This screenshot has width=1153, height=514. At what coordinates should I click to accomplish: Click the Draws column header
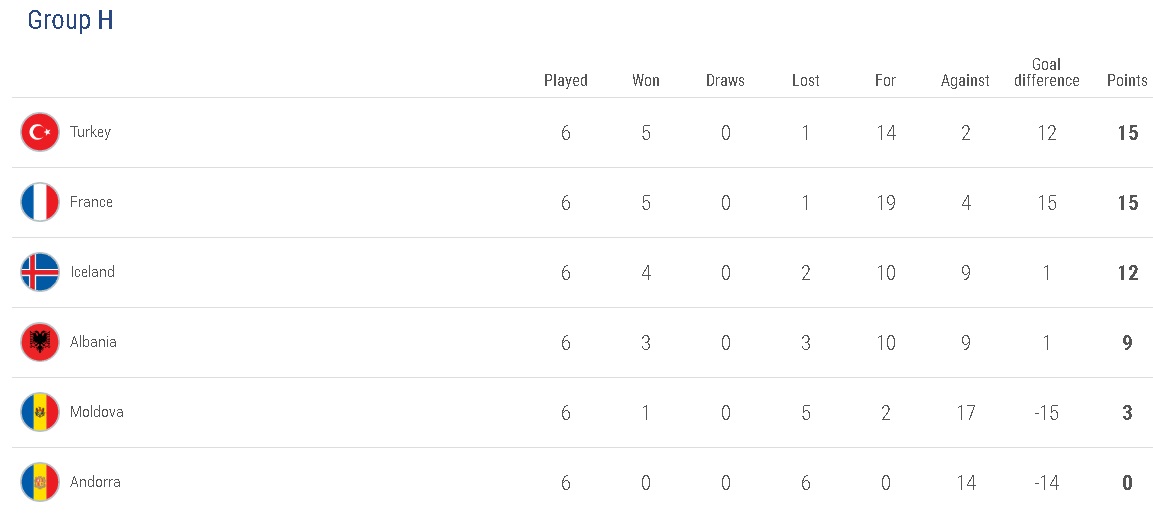(725, 81)
